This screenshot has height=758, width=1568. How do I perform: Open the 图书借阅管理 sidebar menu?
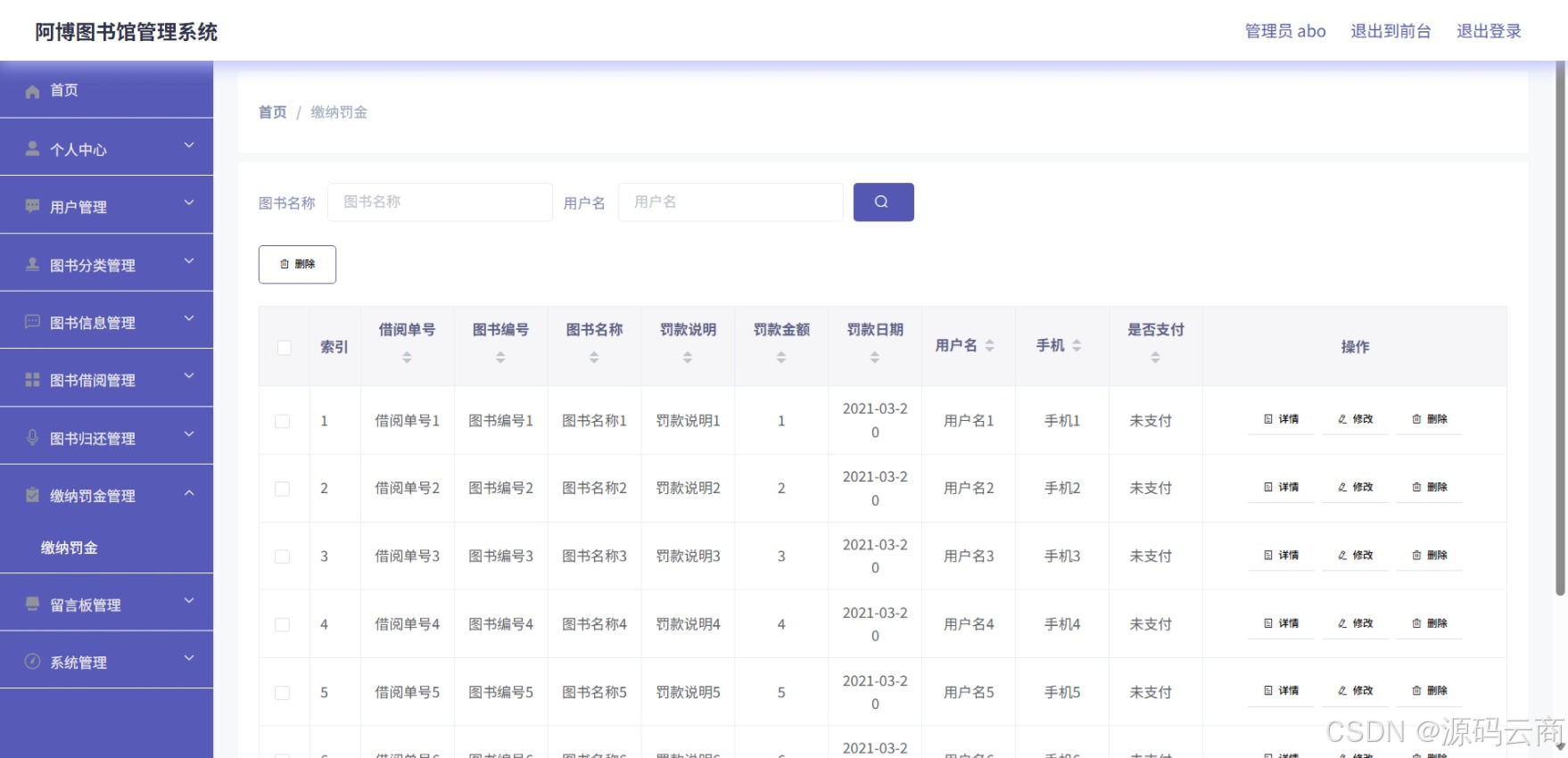click(x=106, y=379)
